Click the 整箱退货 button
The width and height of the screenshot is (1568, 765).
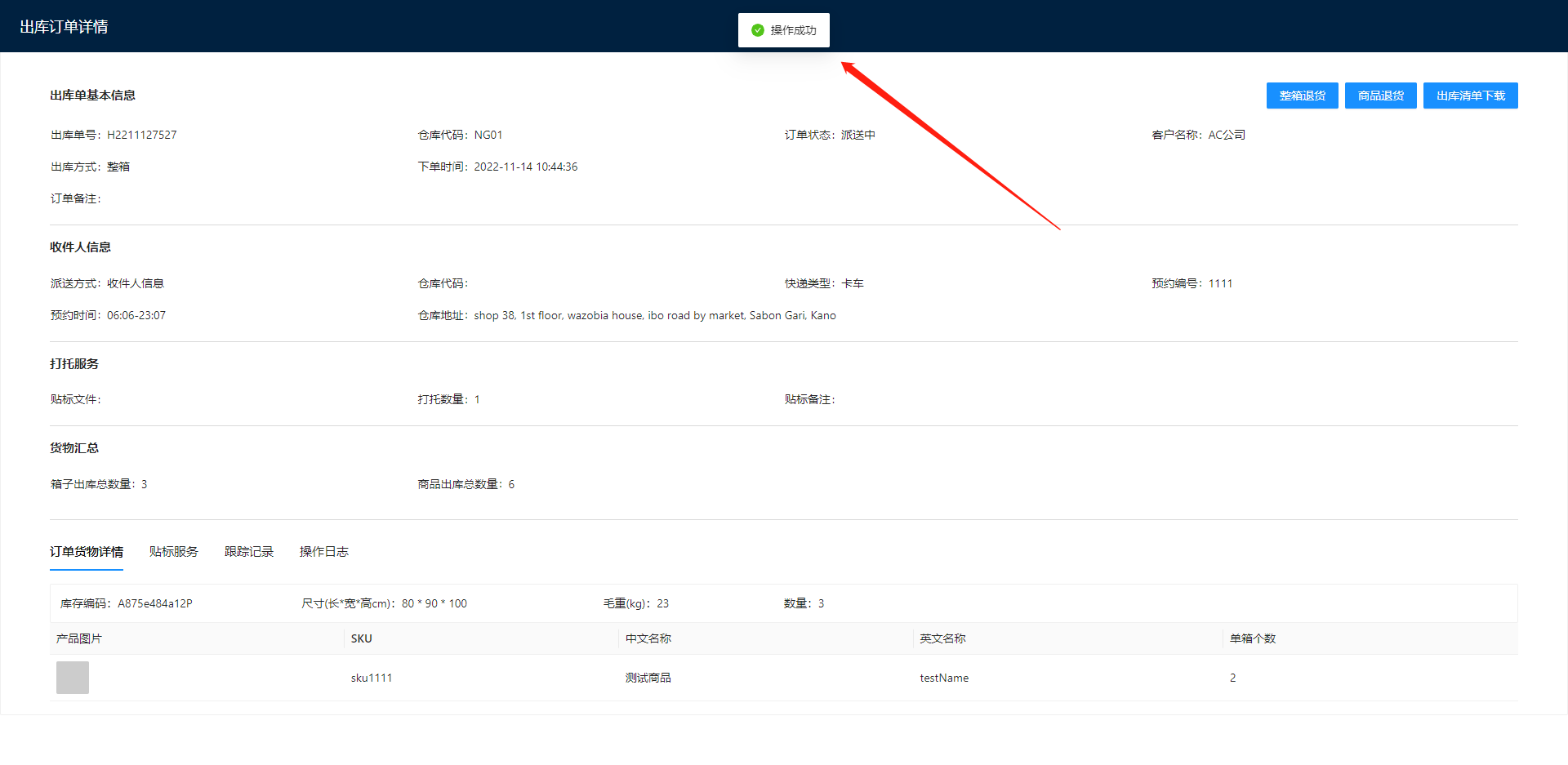(x=1302, y=96)
